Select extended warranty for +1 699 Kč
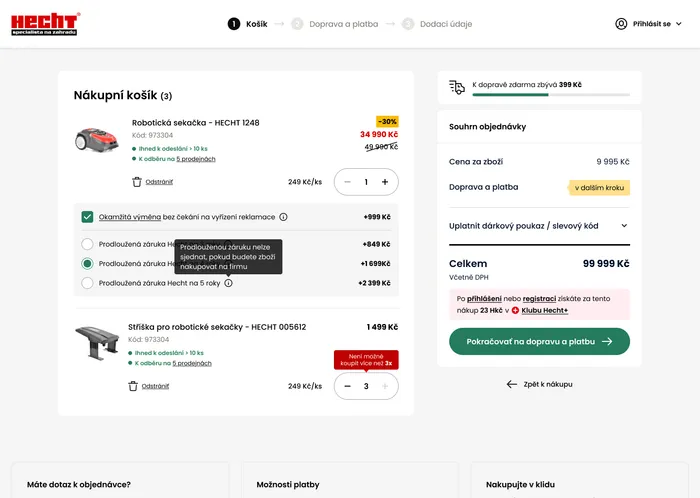This screenshot has width=700, height=498. [x=87, y=264]
